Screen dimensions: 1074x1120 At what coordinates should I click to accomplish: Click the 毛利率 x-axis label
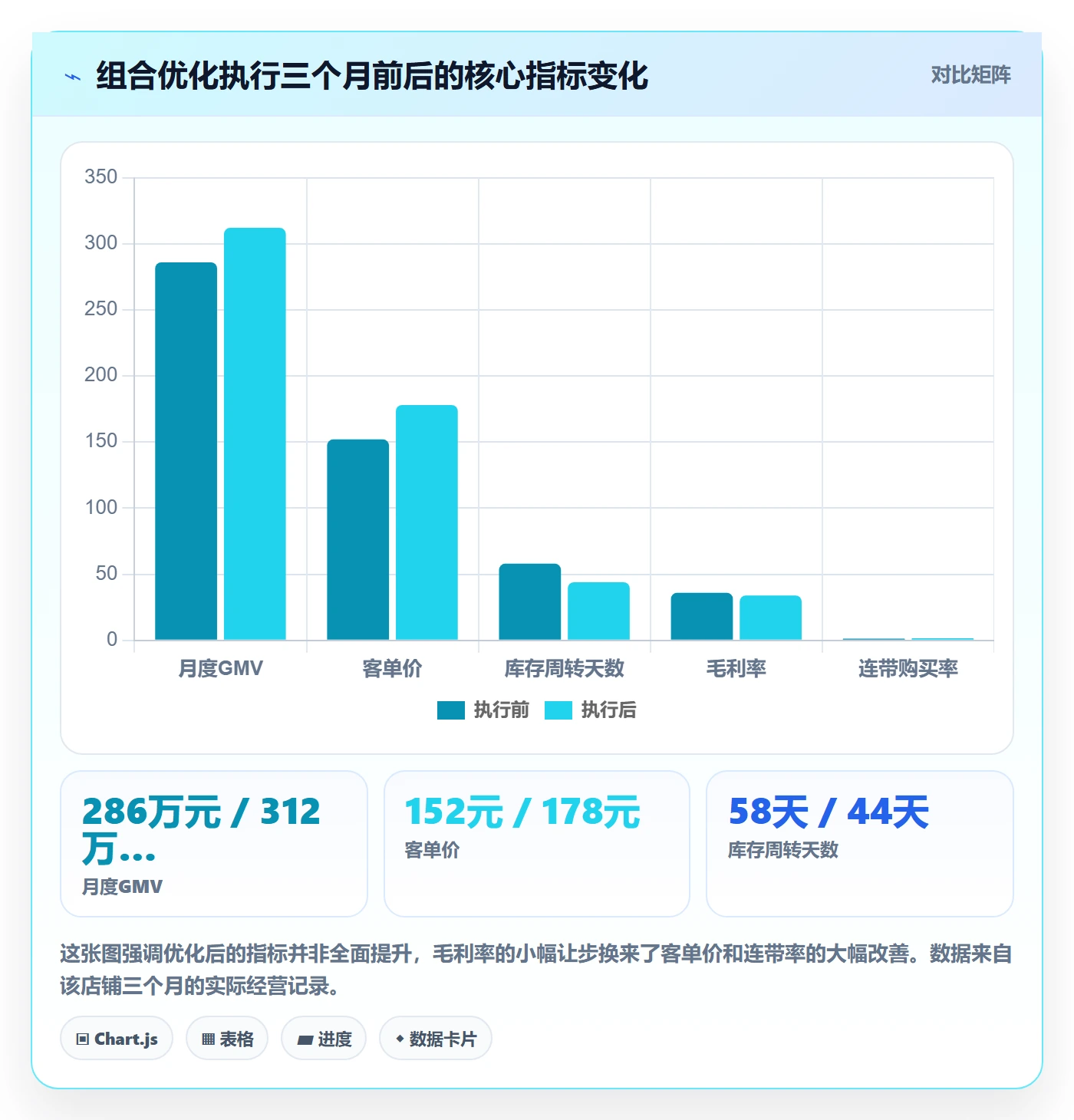(x=736, y=668)
